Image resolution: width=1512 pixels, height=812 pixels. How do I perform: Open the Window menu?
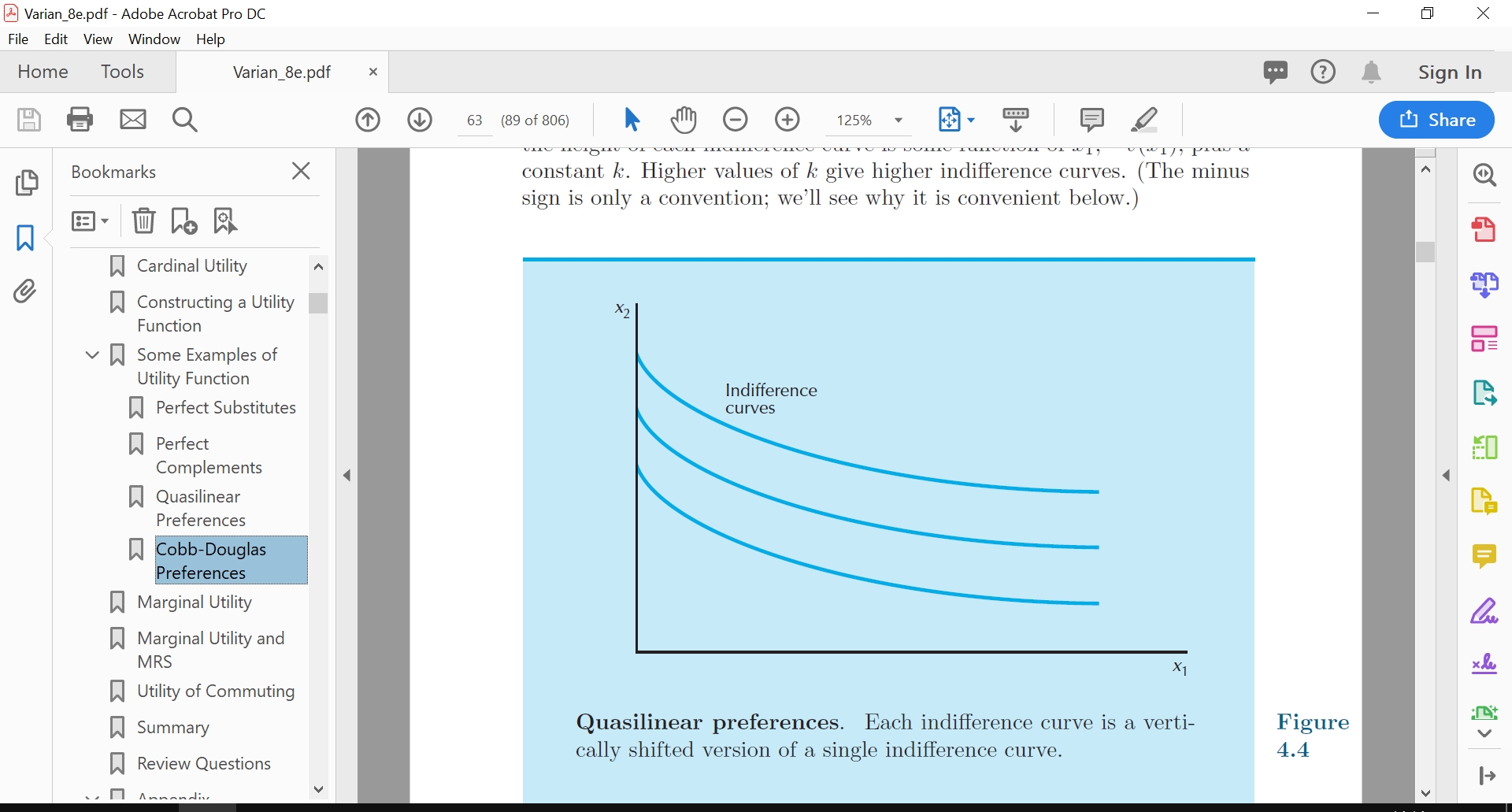click(154, 39)
